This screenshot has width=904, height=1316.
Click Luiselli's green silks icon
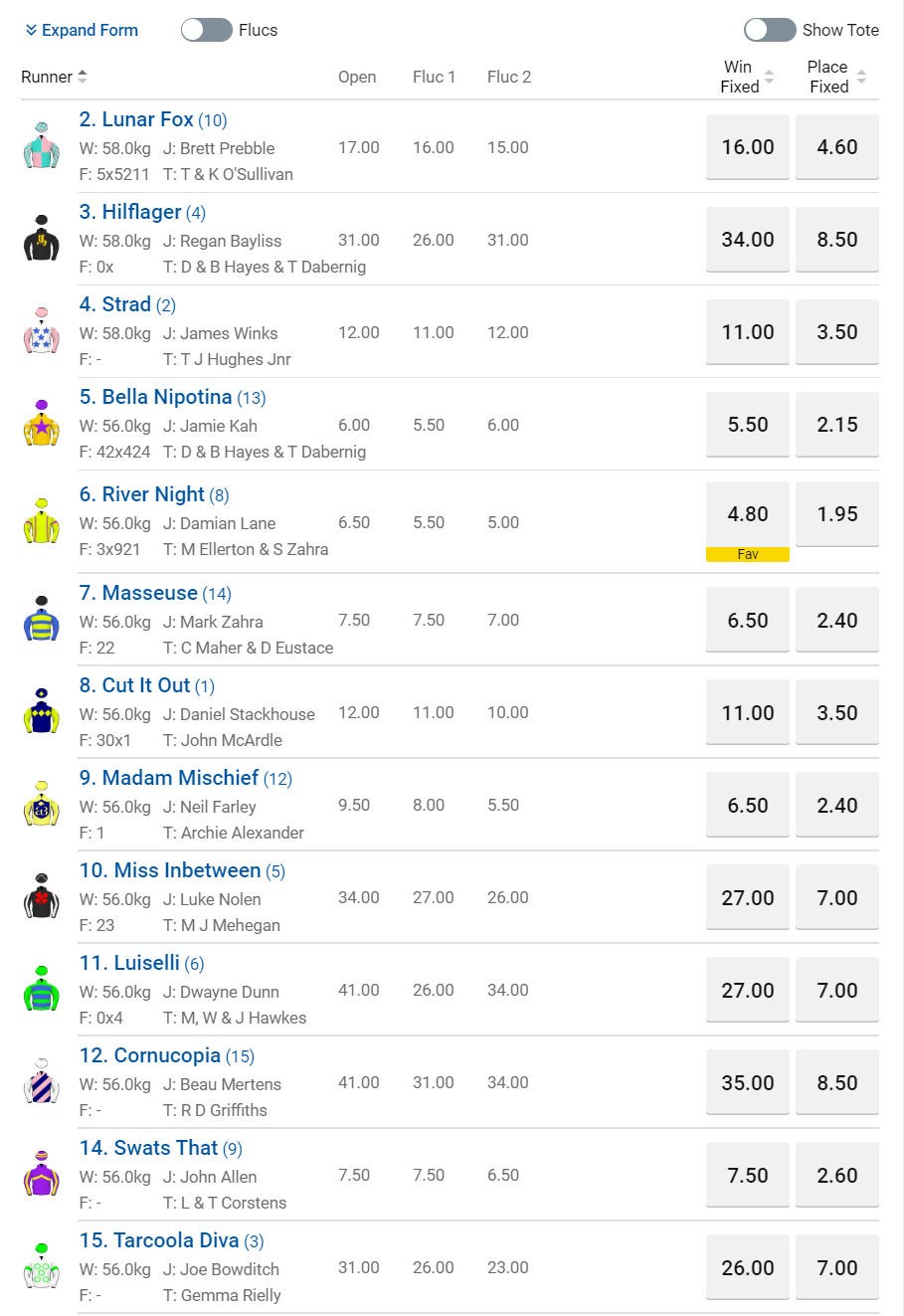42,990
